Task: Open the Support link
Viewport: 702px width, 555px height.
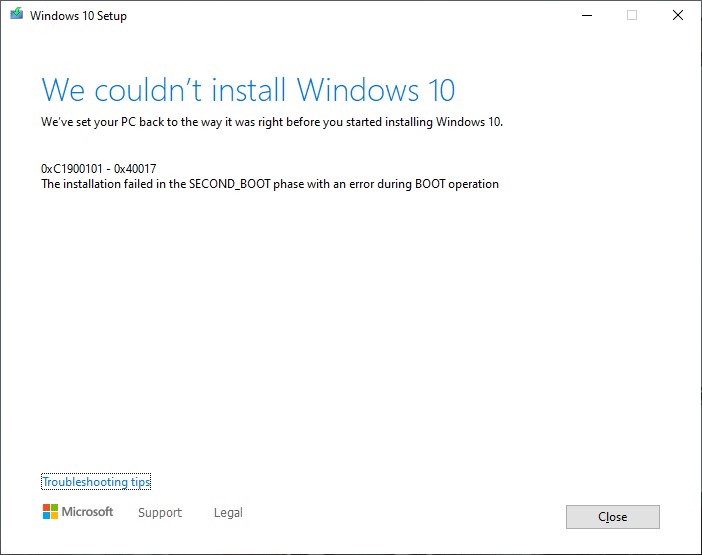Action: [160, 512]
